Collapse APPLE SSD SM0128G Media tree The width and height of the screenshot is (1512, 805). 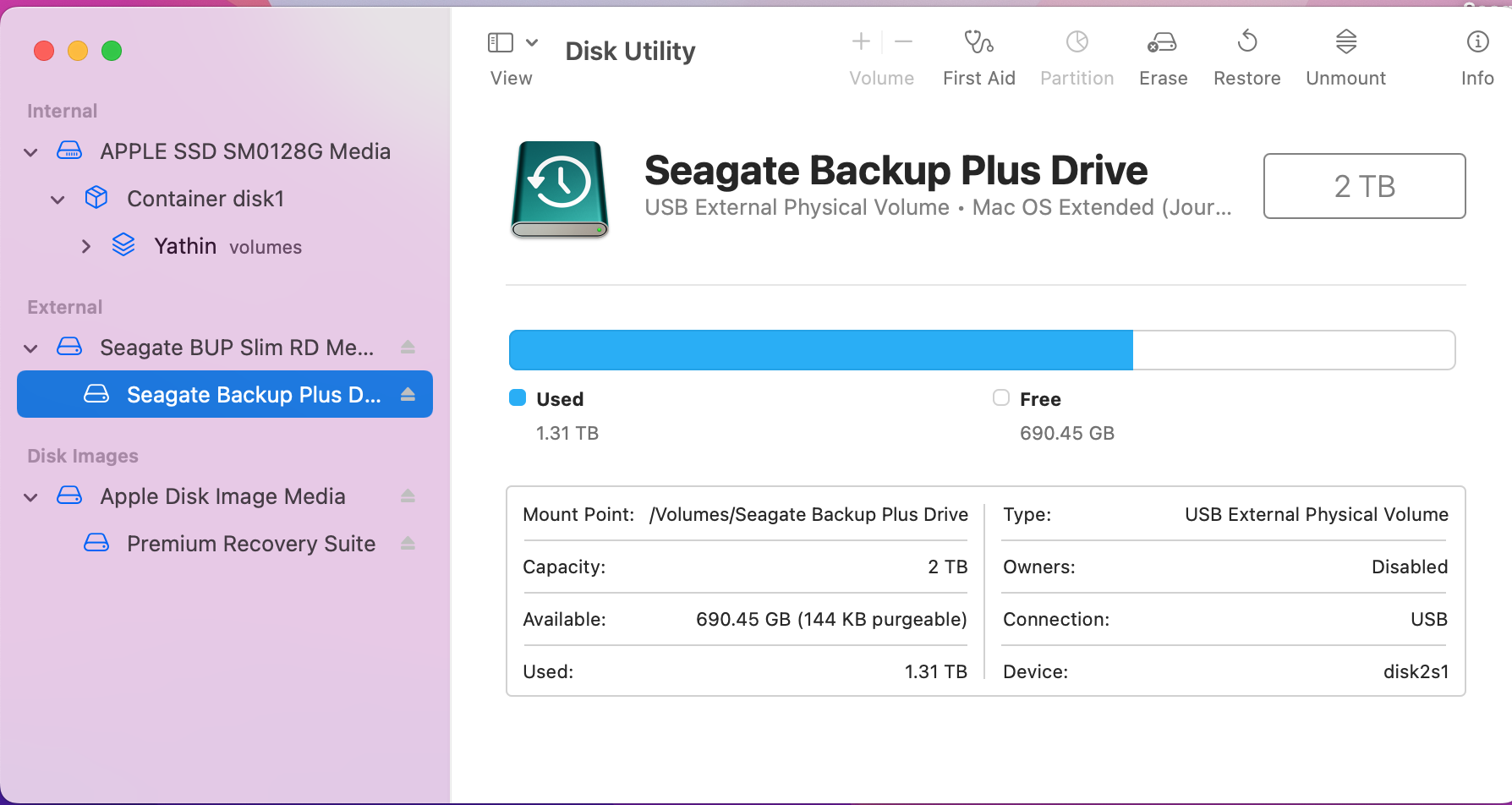pos(31,152)
